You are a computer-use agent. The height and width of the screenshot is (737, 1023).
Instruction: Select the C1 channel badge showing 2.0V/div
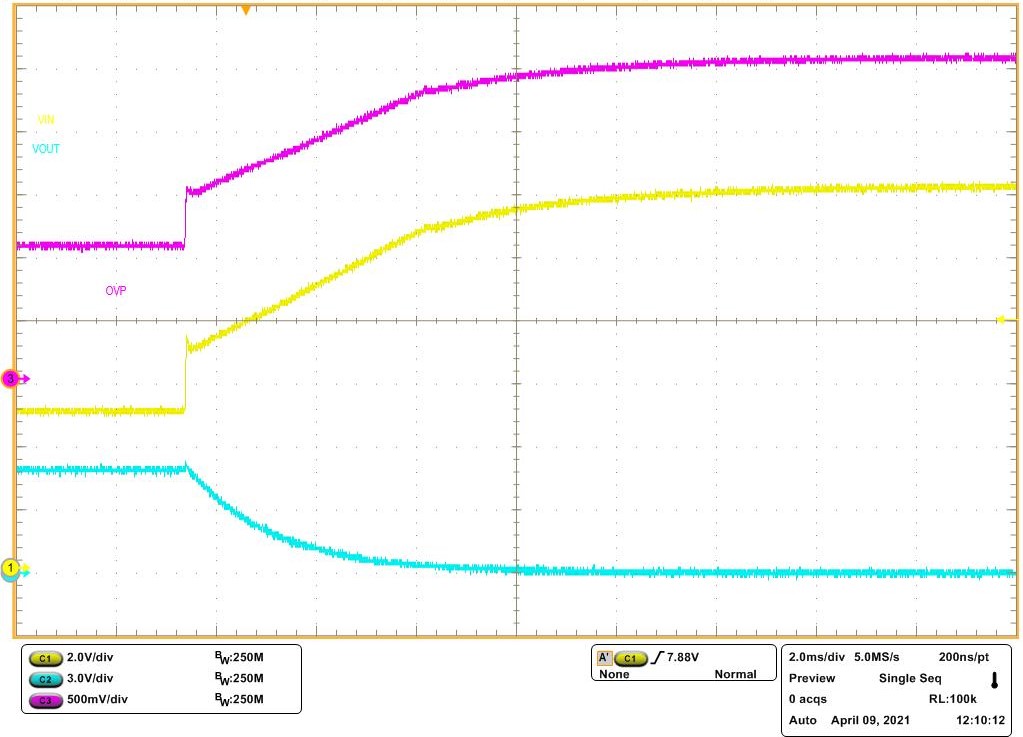[44, 655]
